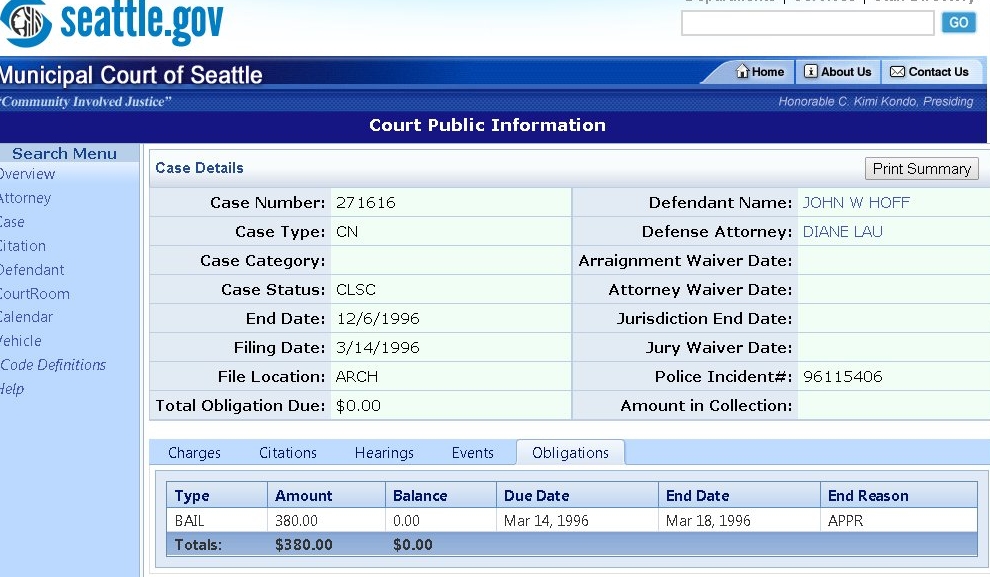Switch to the Charges tab
The height and width of the screenshot is (577, 990).
(x=194, y=453)
